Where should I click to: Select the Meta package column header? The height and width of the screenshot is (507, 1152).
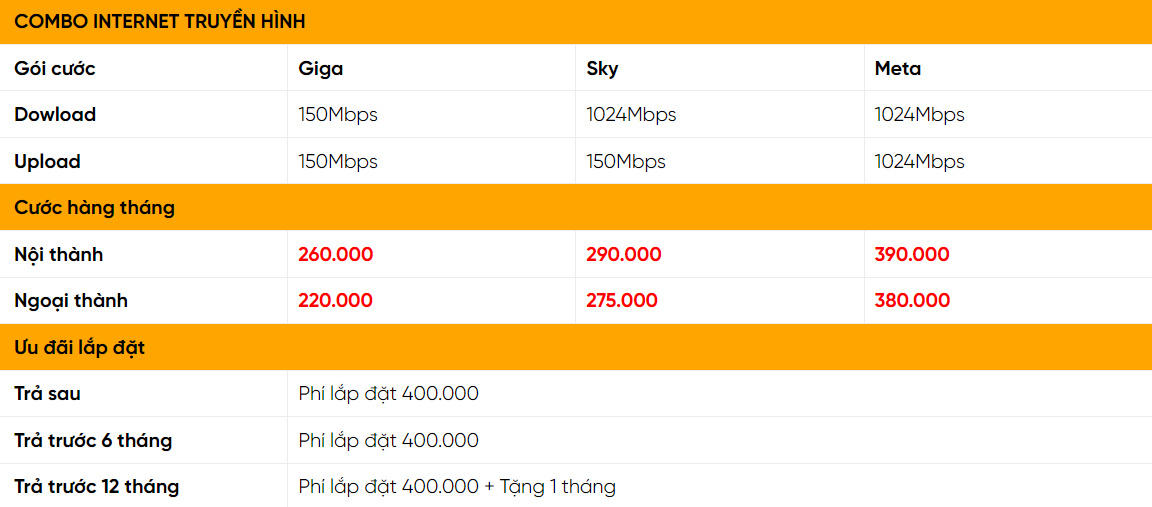coord(897,68)
